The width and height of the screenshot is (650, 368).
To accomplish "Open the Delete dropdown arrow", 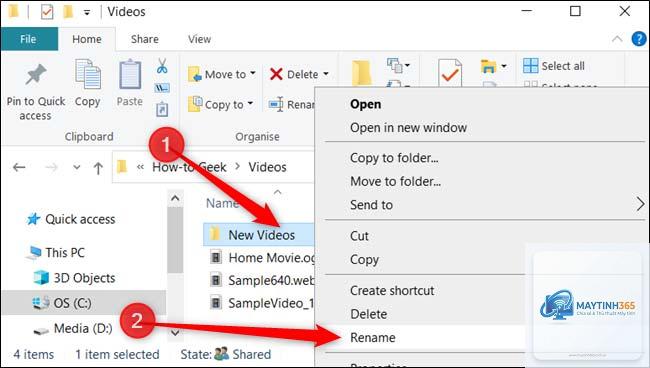I will [326, 74].
